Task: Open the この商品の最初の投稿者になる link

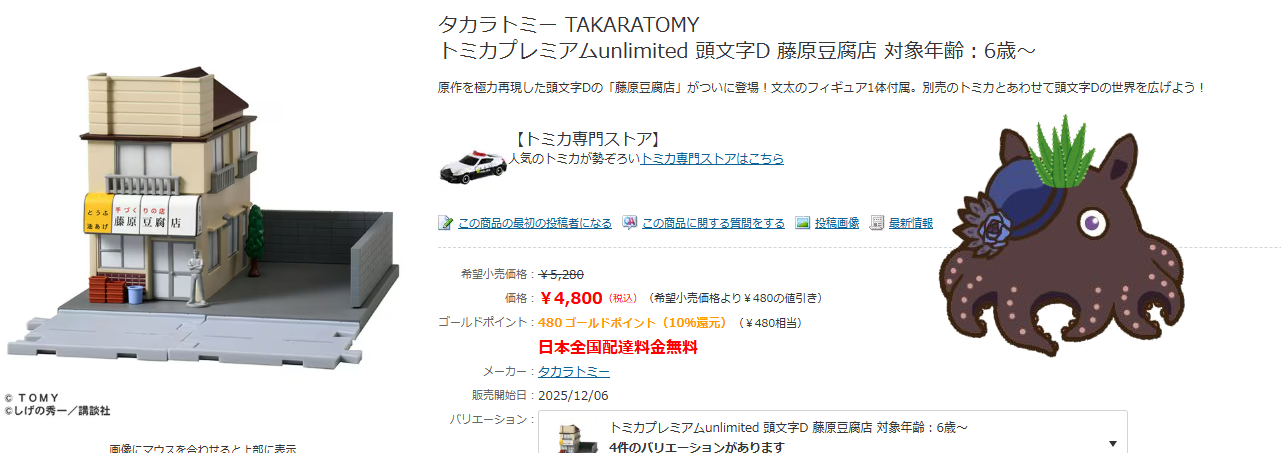Action: tap(535, 223)
